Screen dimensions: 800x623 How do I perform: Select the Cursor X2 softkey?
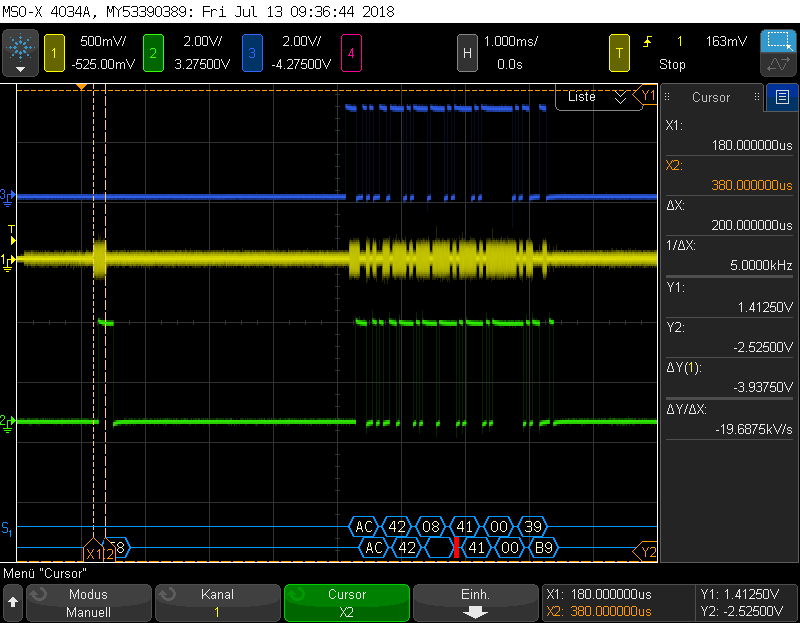point(346,603)
